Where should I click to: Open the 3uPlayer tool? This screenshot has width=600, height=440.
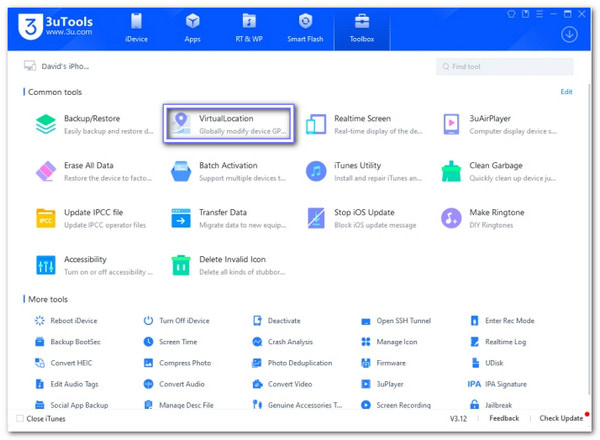pyautogui.click(x=382, y=384)
